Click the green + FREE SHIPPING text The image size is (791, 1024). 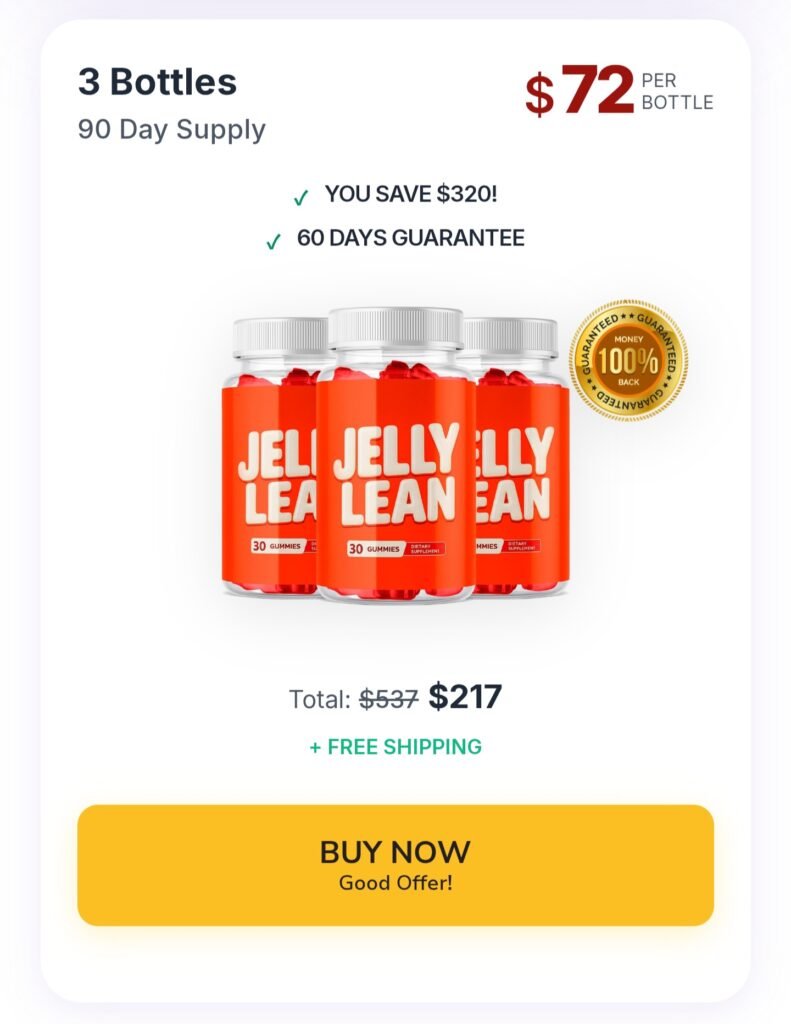pos(395,746)
